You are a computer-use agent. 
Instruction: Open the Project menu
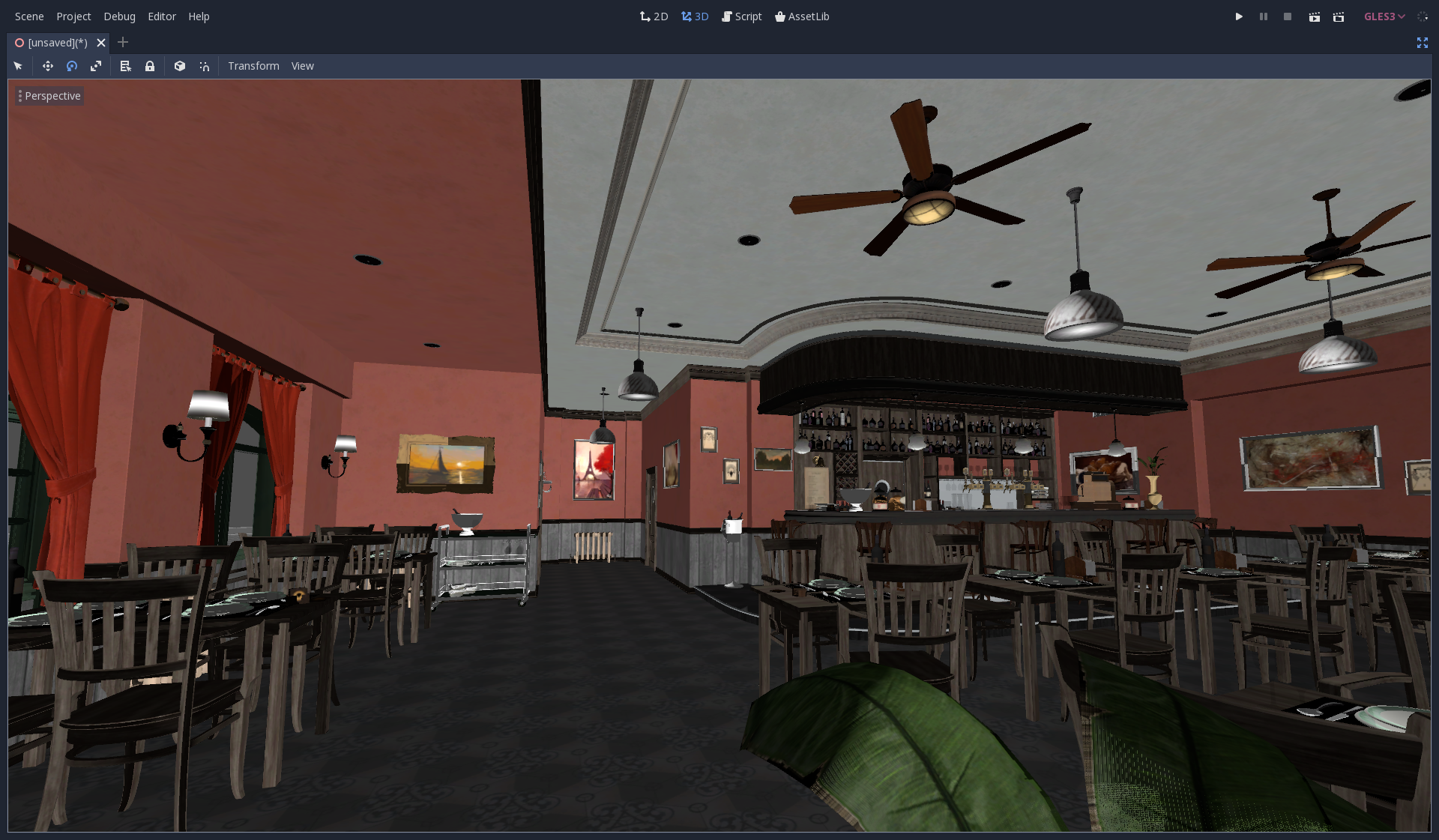coord(73,16)
